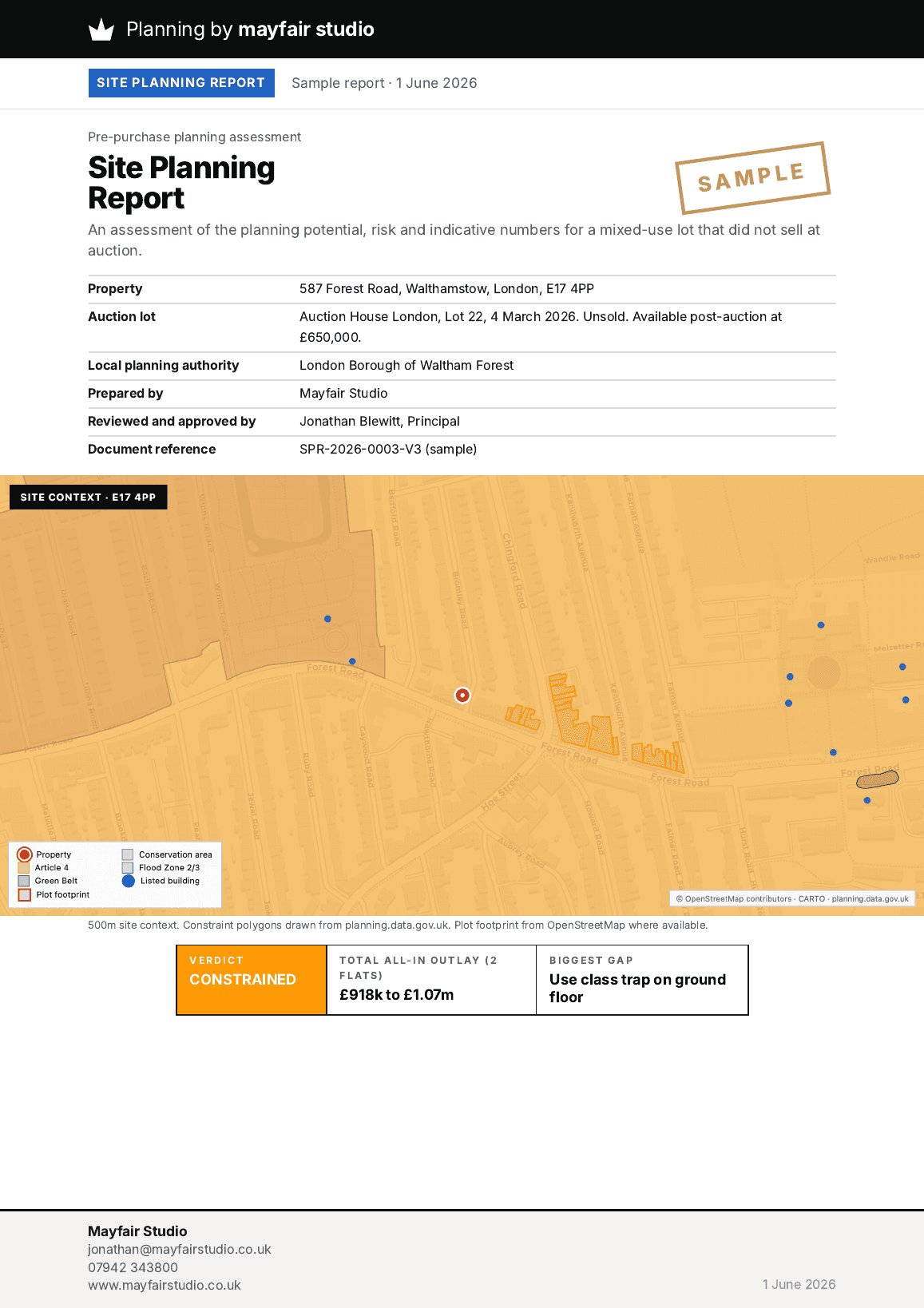Screen dimensions: 924x1308
Task: Click the Green Belt legend swatch
Action: point(24,881)
